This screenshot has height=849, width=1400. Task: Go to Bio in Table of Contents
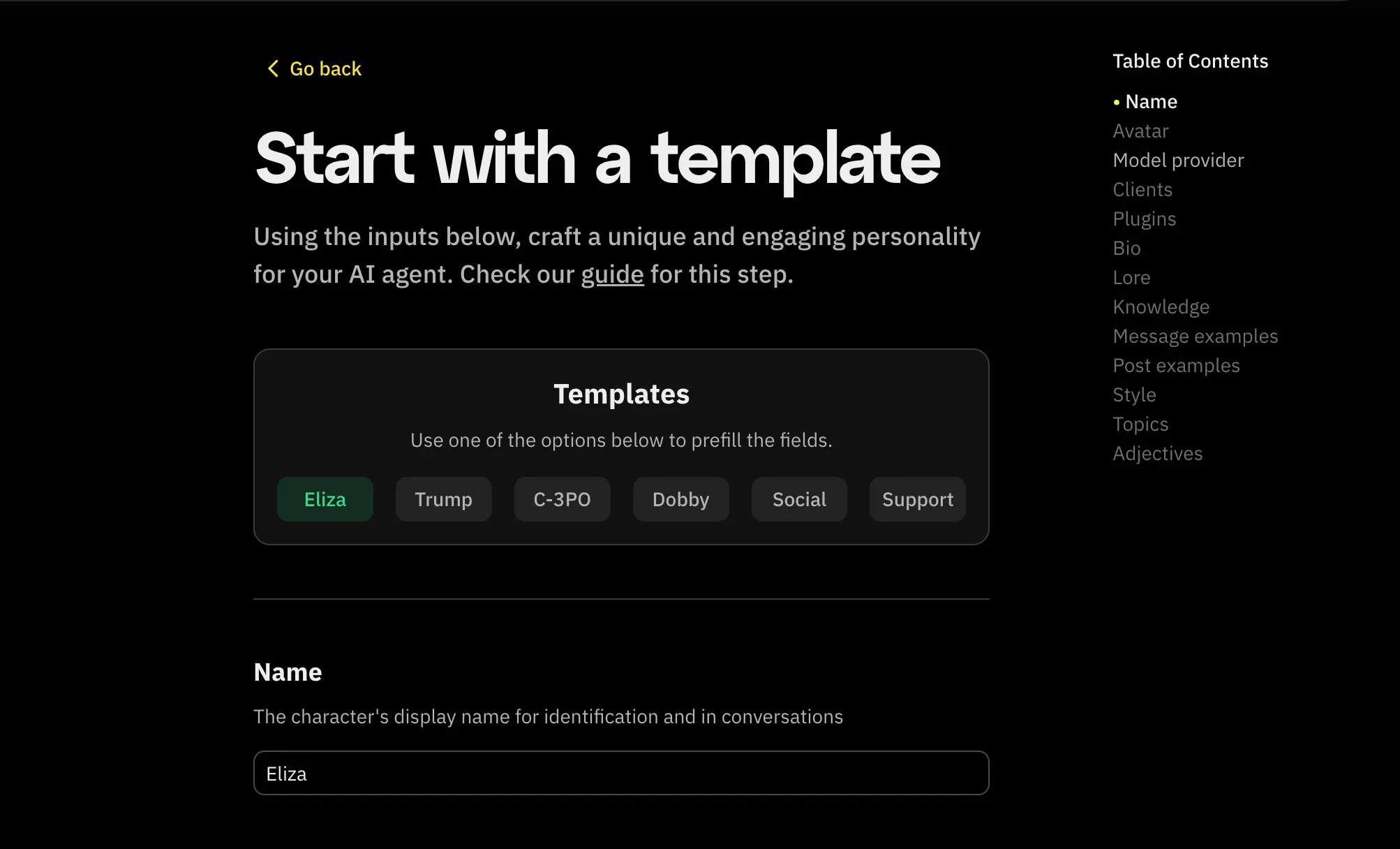coord(1126,249)
